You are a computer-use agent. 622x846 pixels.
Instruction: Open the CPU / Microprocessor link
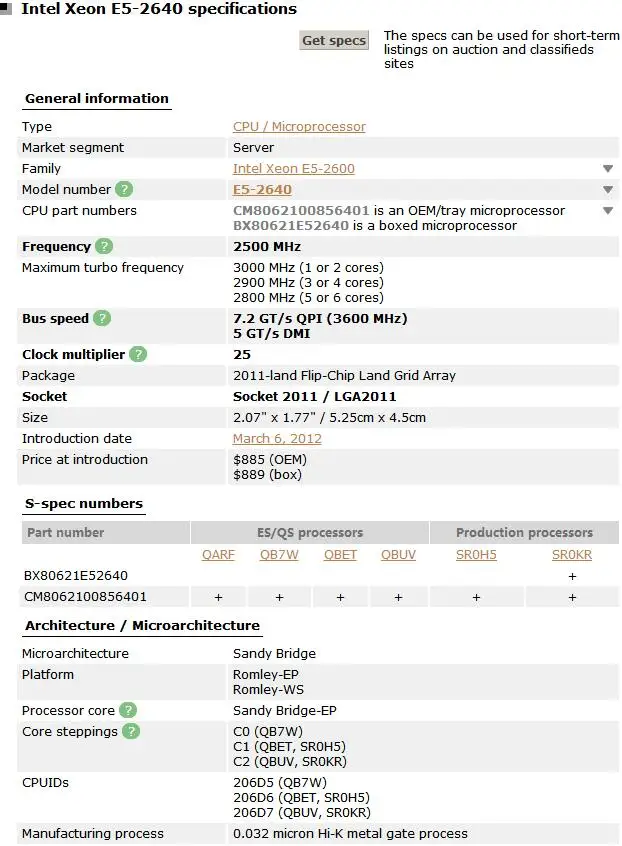click(299, 127)
